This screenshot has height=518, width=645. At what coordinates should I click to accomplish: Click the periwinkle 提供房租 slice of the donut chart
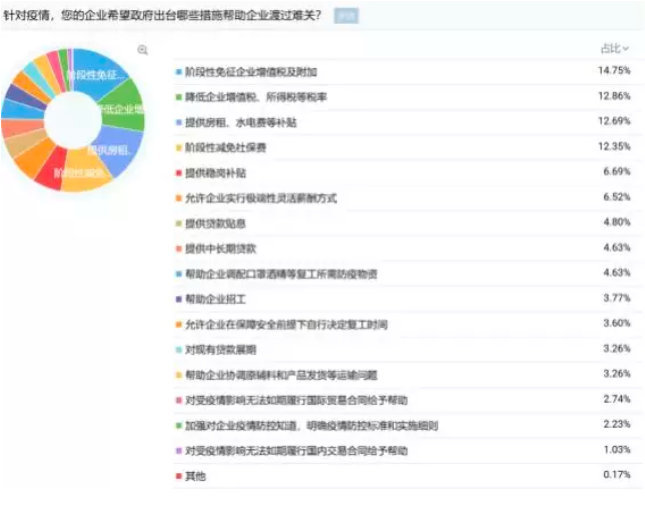pos(119,149)
